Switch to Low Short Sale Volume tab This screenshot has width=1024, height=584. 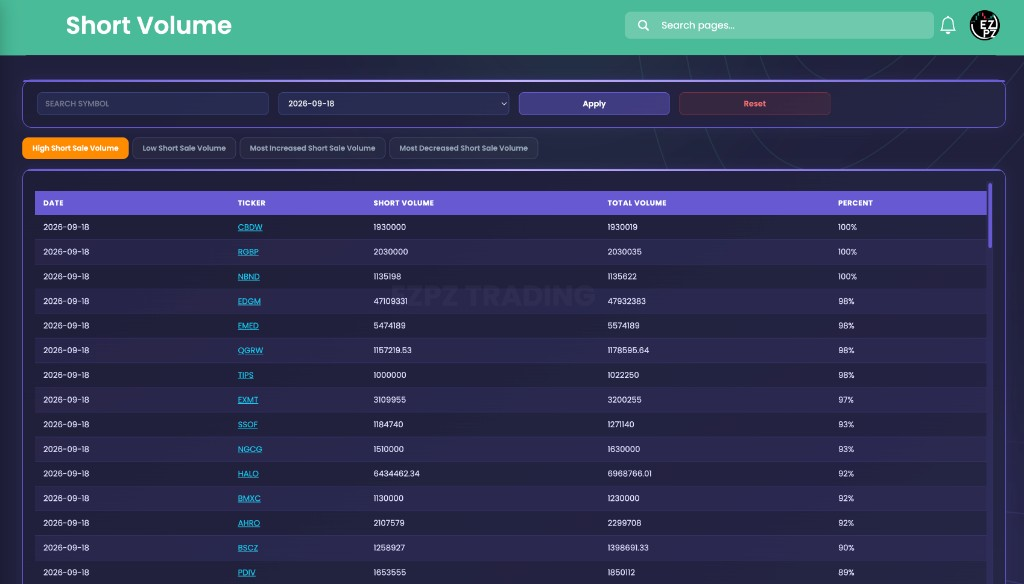click(184, 148)
